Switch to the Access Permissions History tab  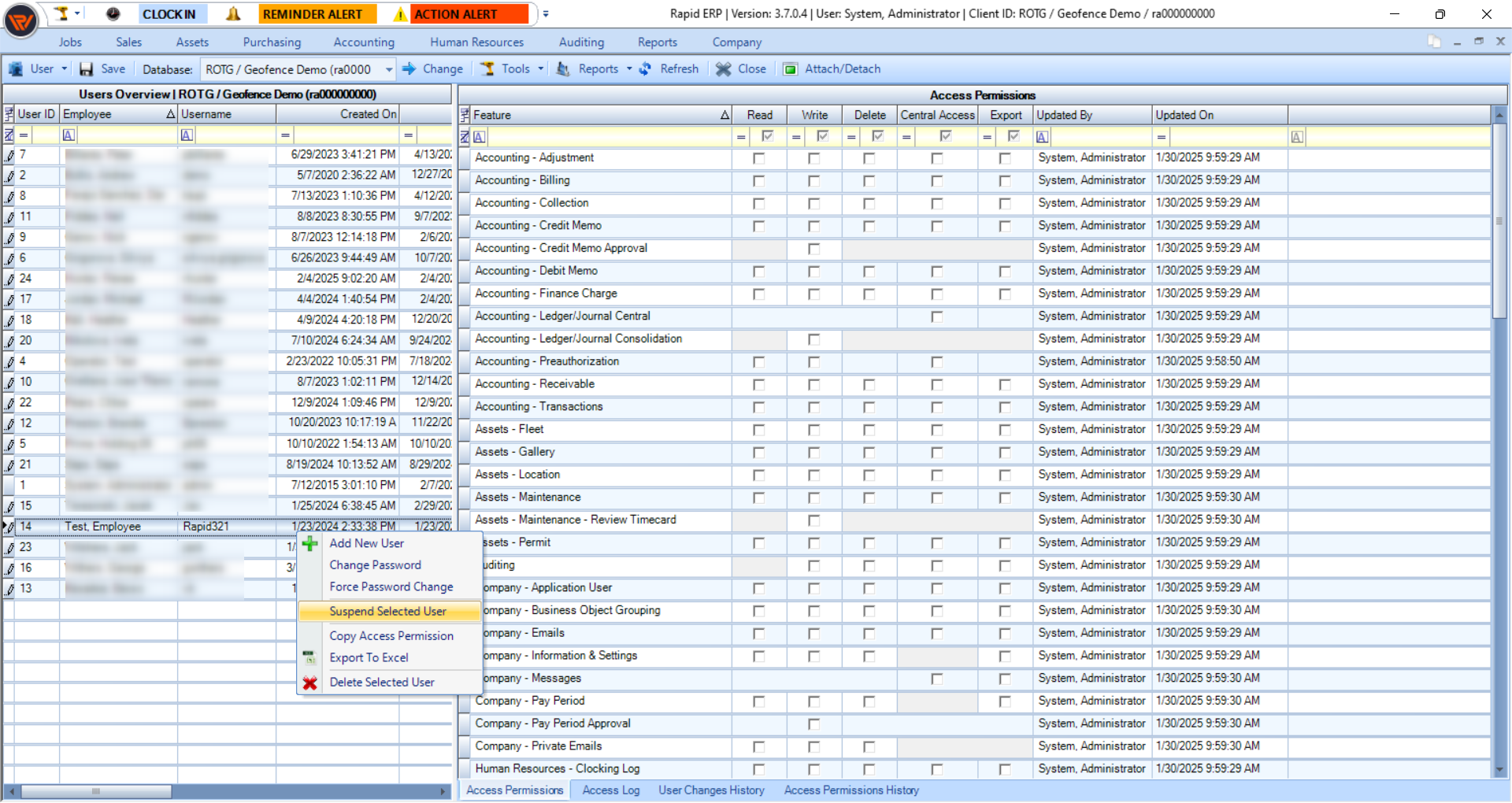(851, 790)
